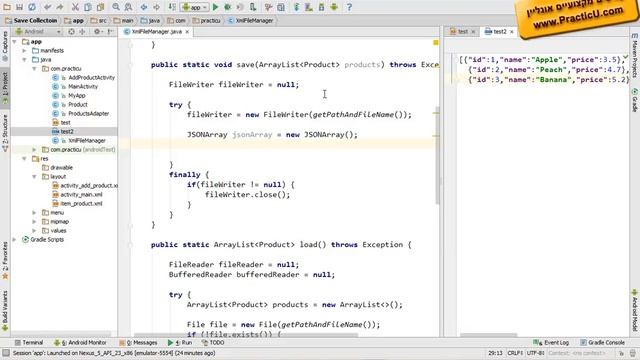Screen dimensions: 640x360
Task: Click the Redo arrow icon
Action: (x=60, y=7)
